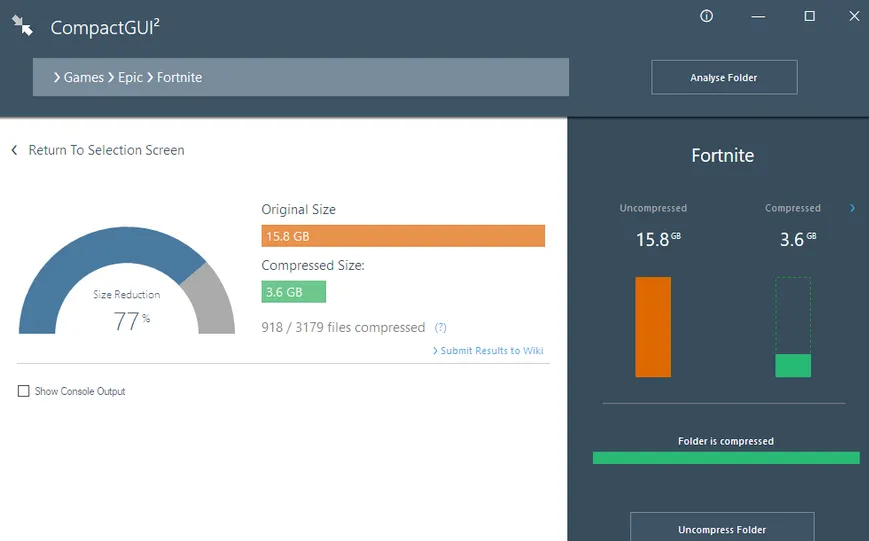Click the 3.6 GB value under Compressed
869x541 pixels.
pos(798,239)
